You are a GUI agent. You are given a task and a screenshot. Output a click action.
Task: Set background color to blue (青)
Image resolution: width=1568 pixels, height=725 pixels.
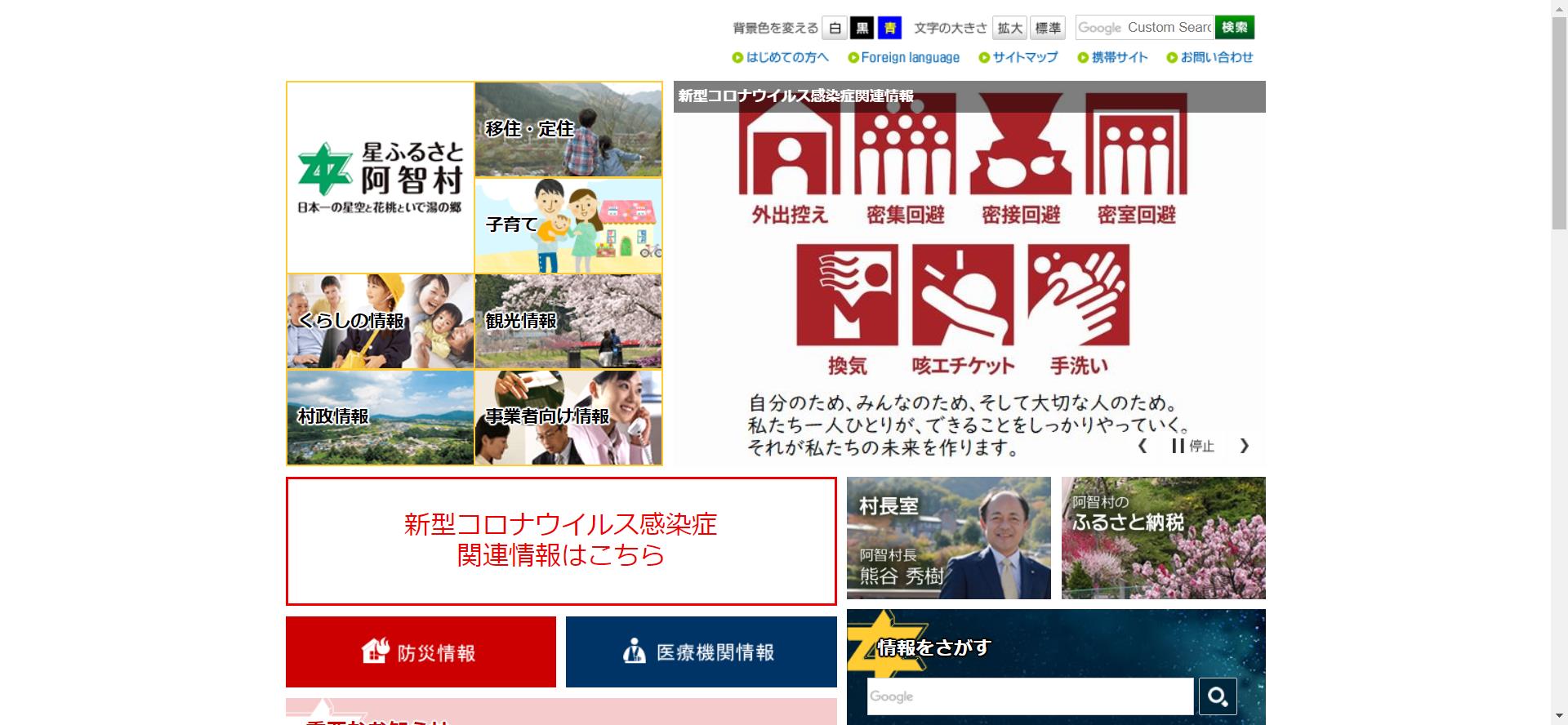click(x=889, y=28)
